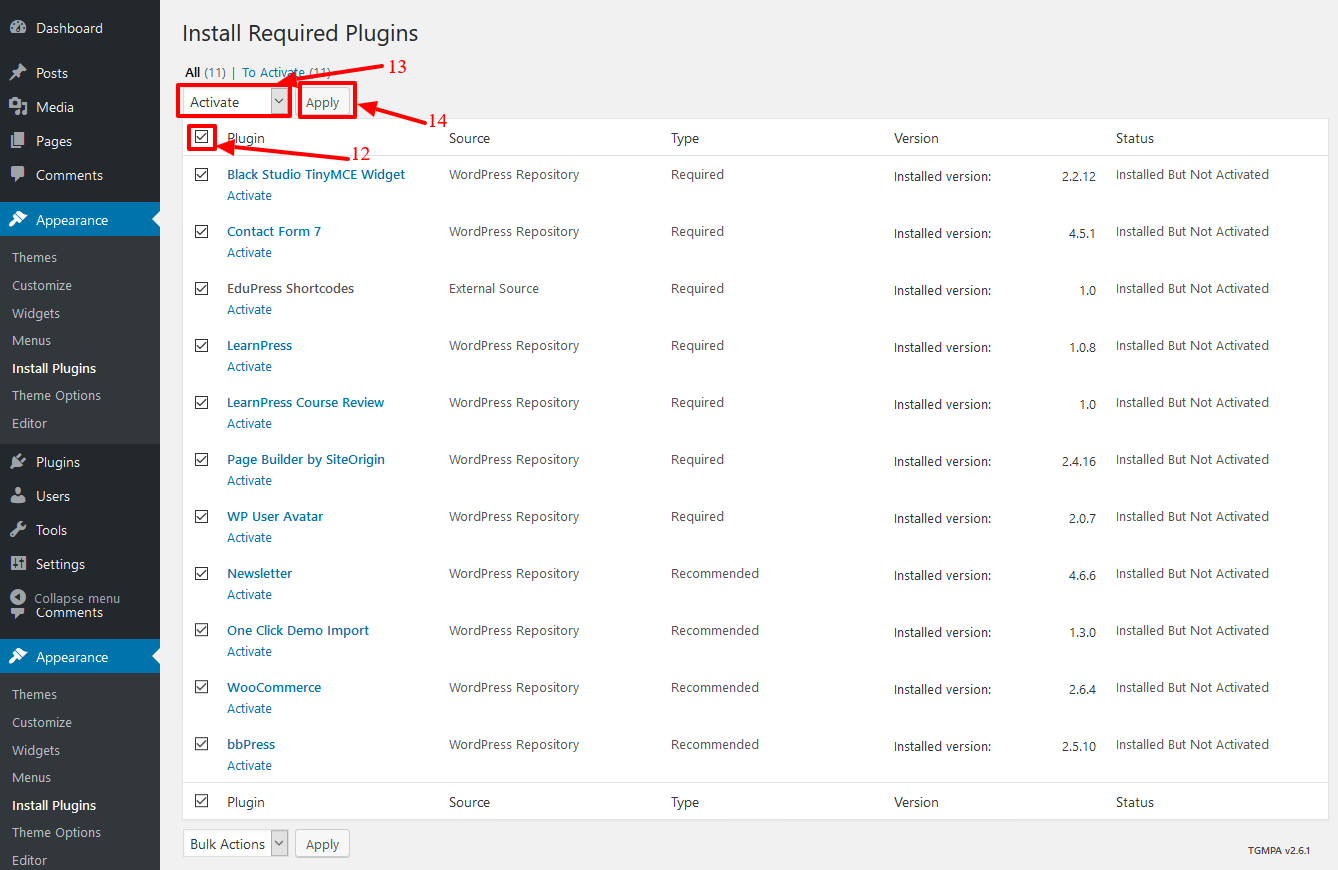Open the Newsletter plugin link
Image resolution: width=1338 pixels, height=870 pixels.
[259, 573]
